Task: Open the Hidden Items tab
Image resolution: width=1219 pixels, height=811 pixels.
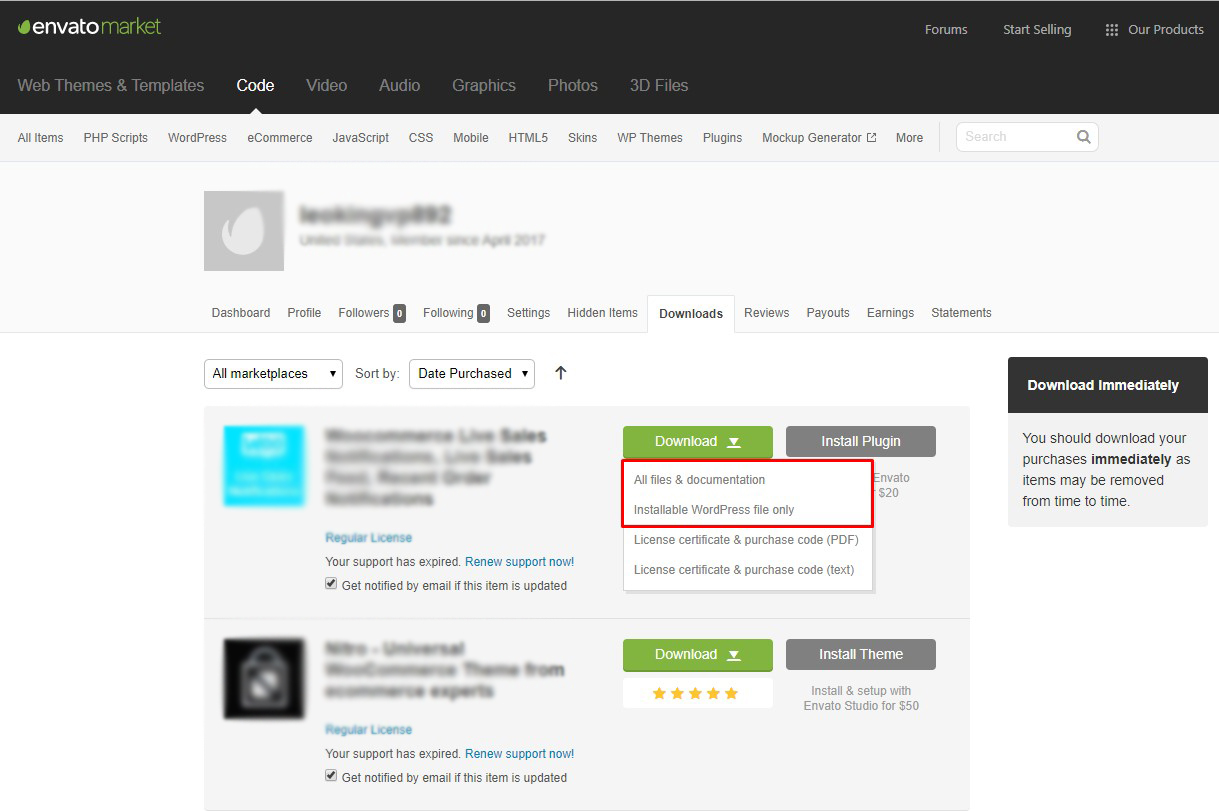Action: (602, 313)
